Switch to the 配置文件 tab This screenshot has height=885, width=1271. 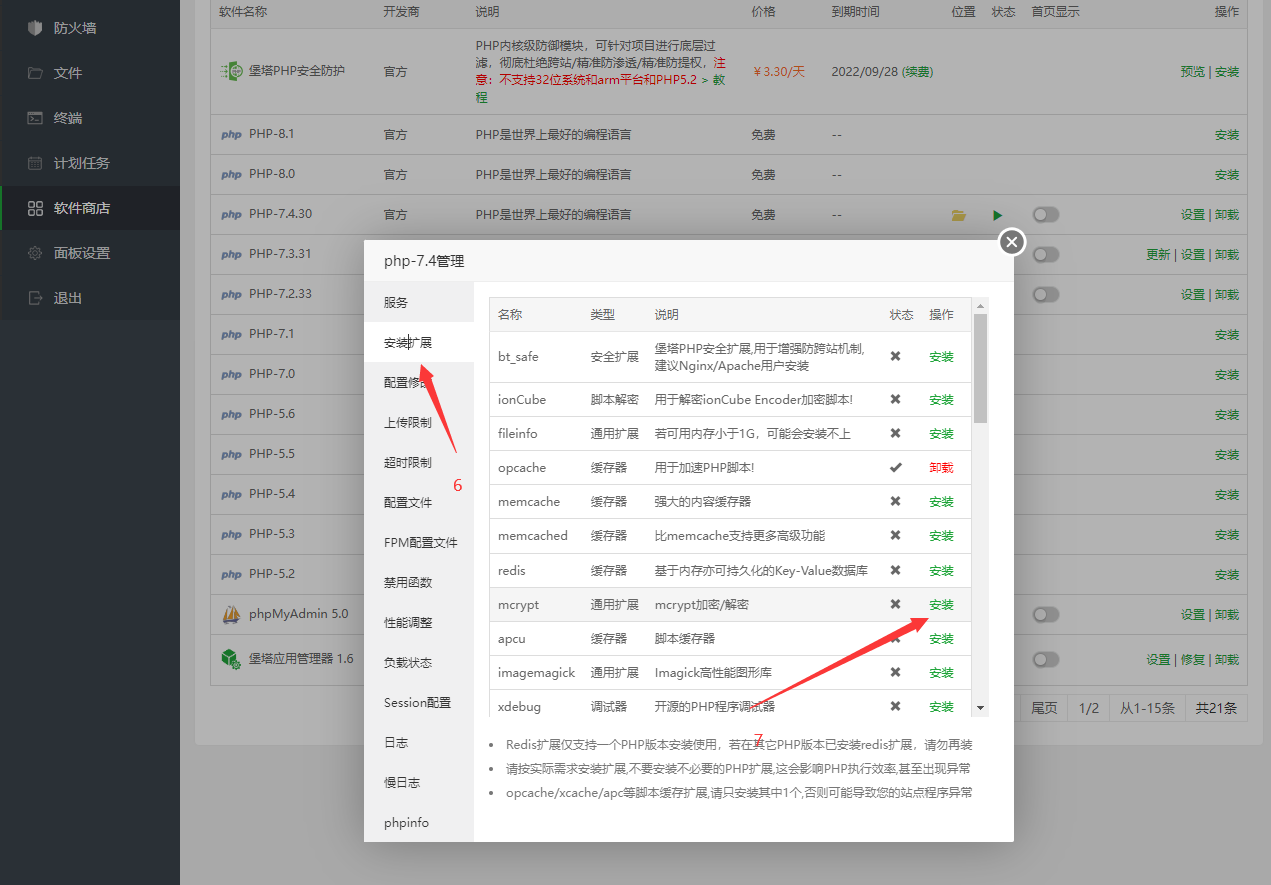coord(419,502)
